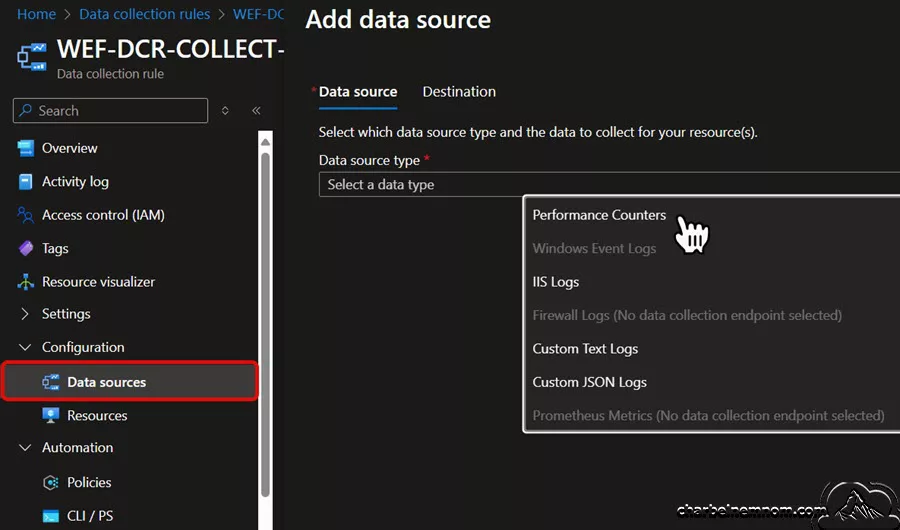This screenshot has height=530, width=900.
Task: Click the Activity log icon
Action: pyautogui.click(x=25, y=181)
